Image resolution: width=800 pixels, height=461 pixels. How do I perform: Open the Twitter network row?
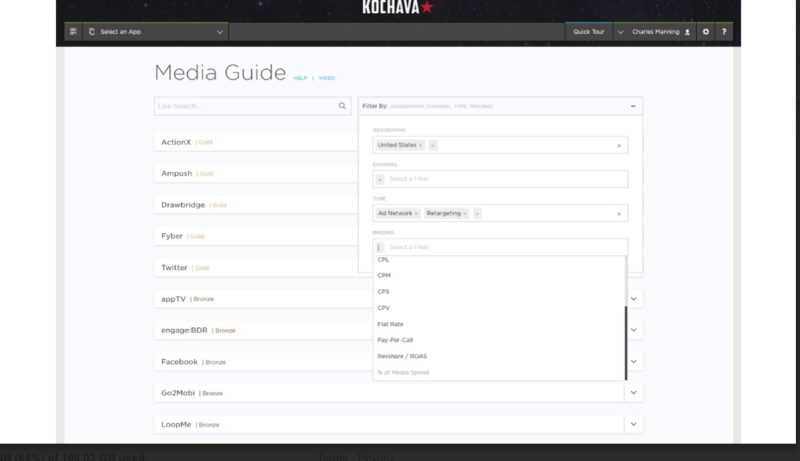click(256, 268)
